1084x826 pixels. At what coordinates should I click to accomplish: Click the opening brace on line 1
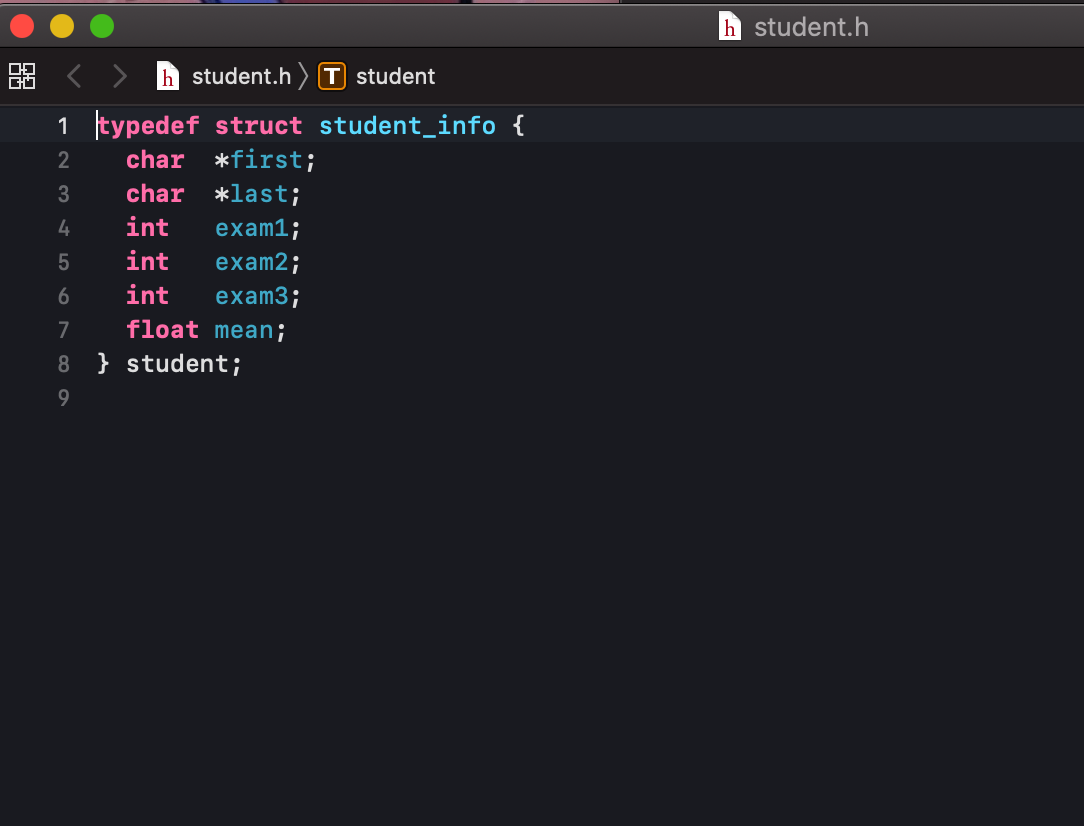(518, 126)
